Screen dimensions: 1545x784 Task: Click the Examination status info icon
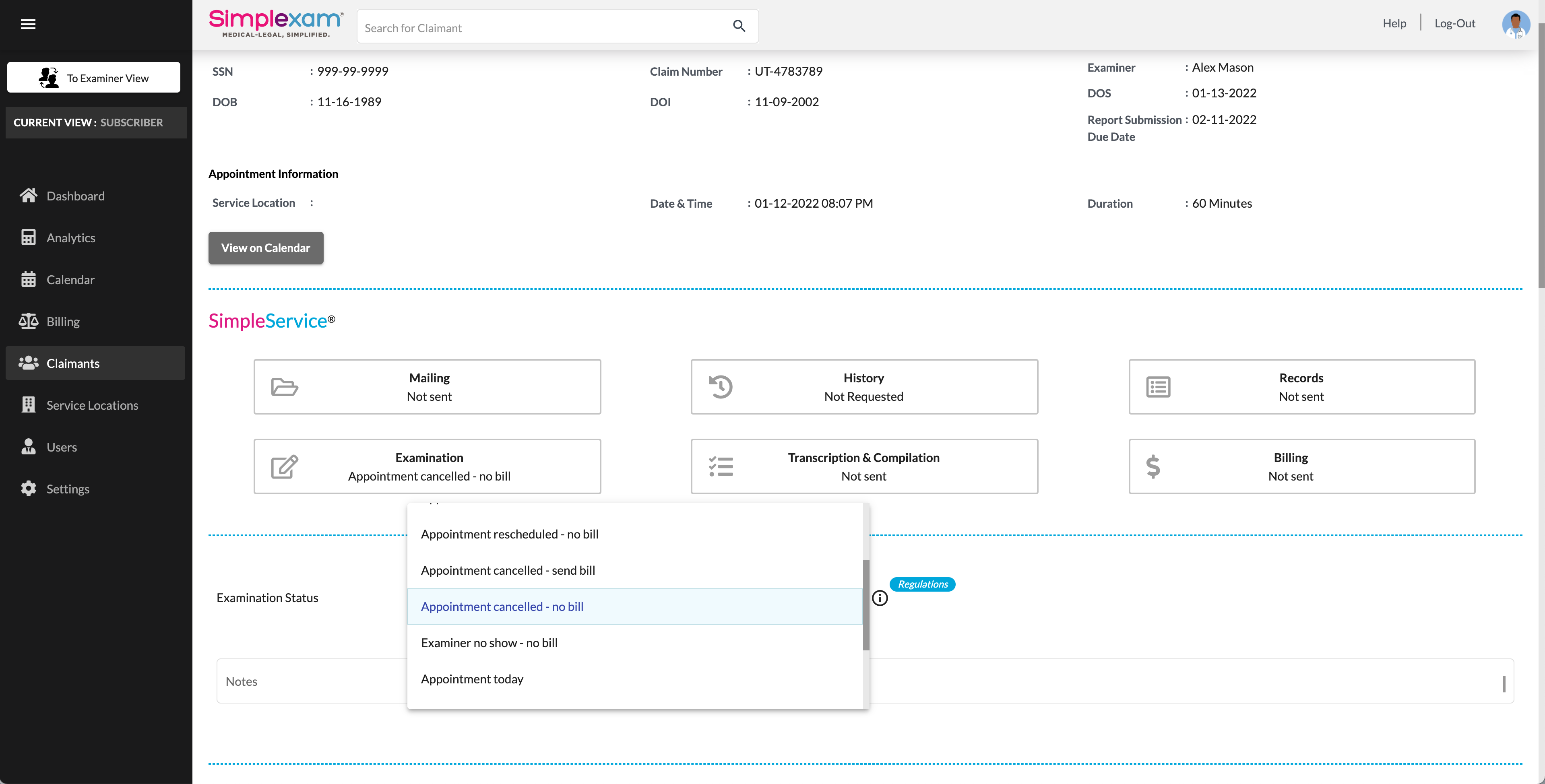879,598
